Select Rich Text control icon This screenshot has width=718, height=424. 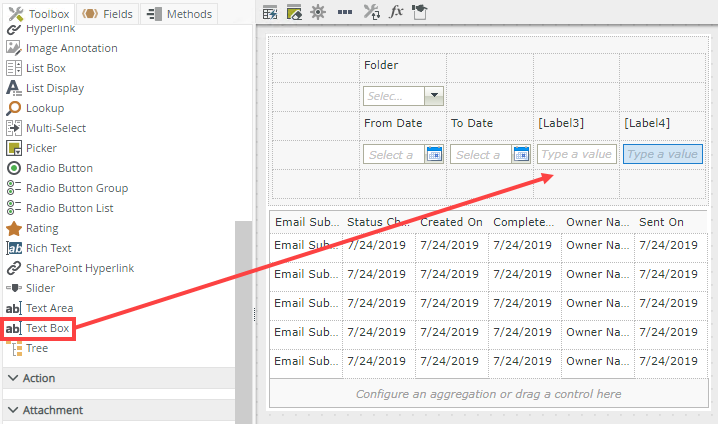(14, 248)
